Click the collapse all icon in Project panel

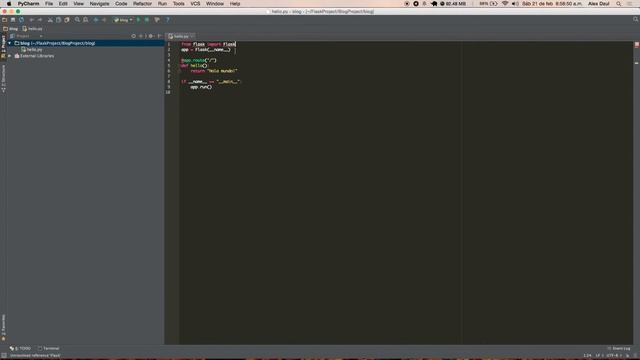pos(142,36)
